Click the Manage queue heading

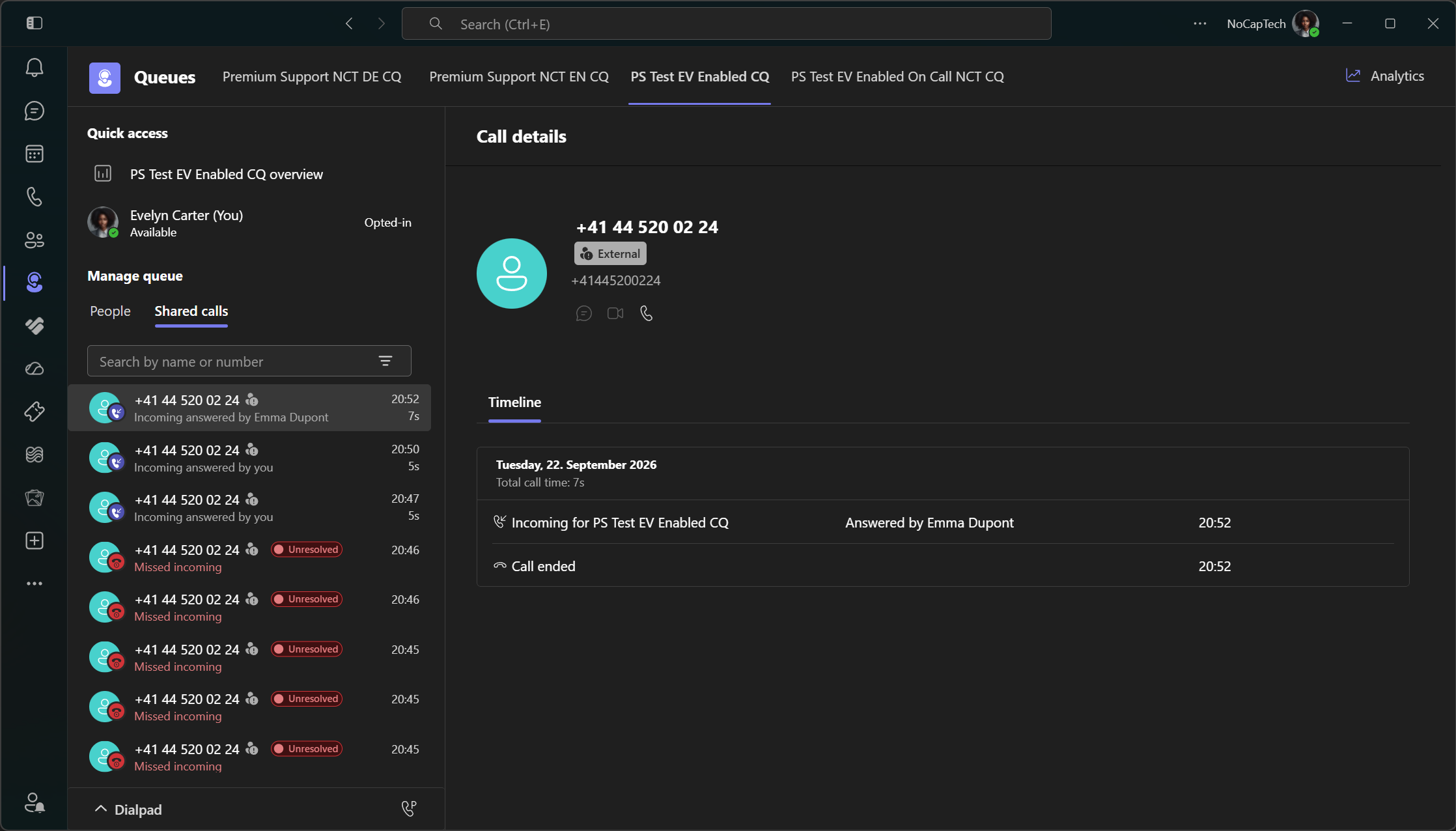click(135, 276)
